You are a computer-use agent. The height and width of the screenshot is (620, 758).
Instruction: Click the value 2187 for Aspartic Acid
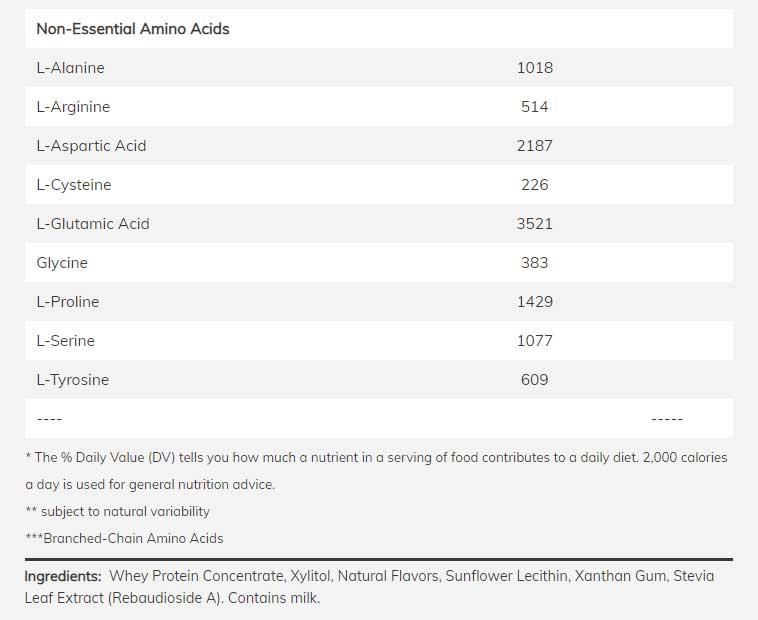pos(535,146)
